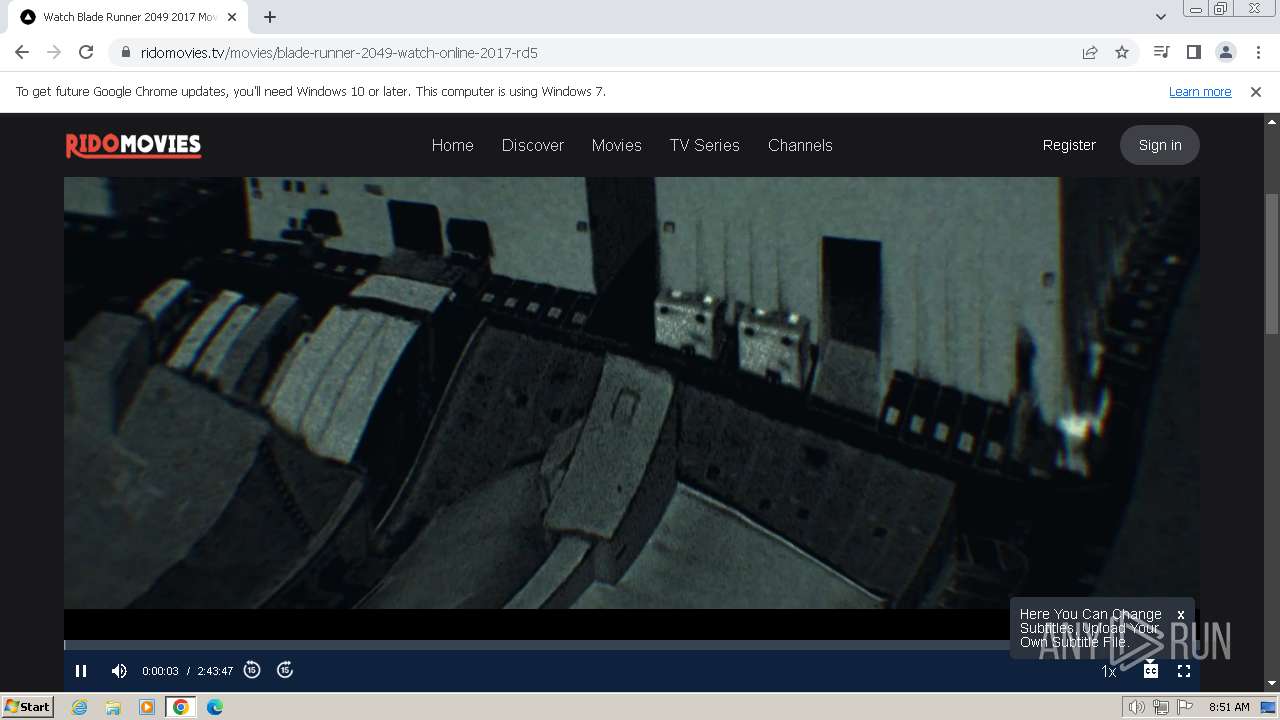Dismiss the Chrome update notification bar

click(1256, 92)
